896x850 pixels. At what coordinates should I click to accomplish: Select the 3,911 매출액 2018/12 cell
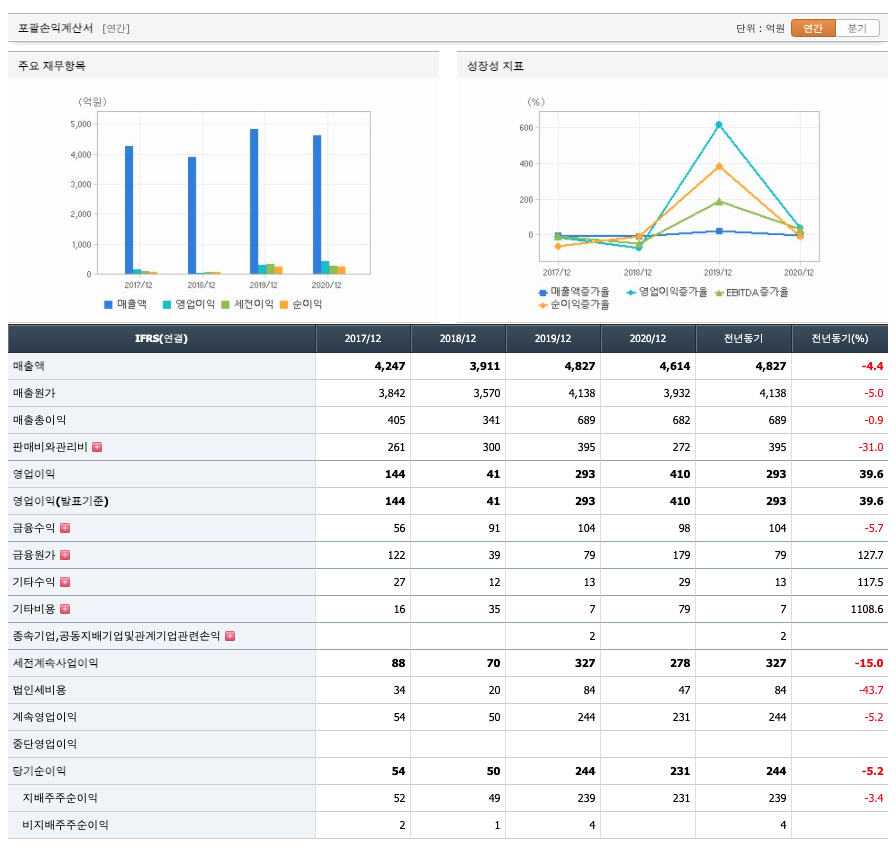point(458,366)
